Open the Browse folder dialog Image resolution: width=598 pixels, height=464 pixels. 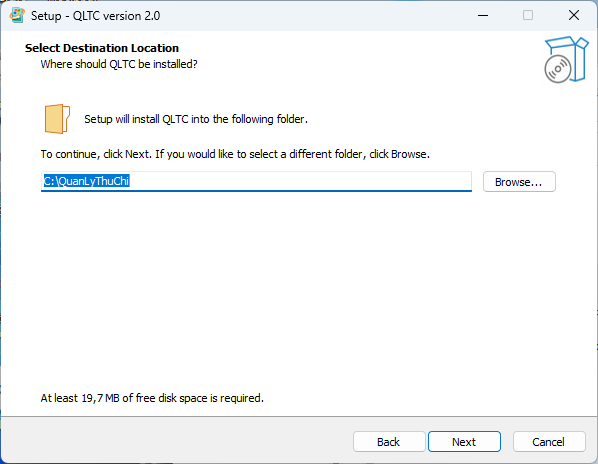[519, 182]
